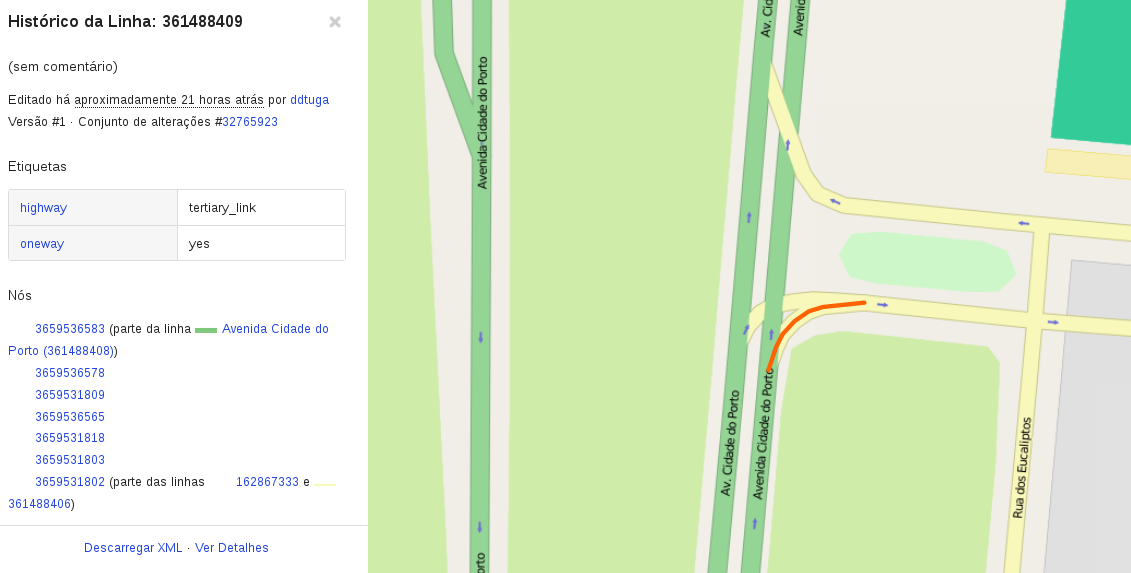Click the Rua dos Eucaliptos road label
Viewport: 1131px width, 573px height.
[x=1022, y=468]
